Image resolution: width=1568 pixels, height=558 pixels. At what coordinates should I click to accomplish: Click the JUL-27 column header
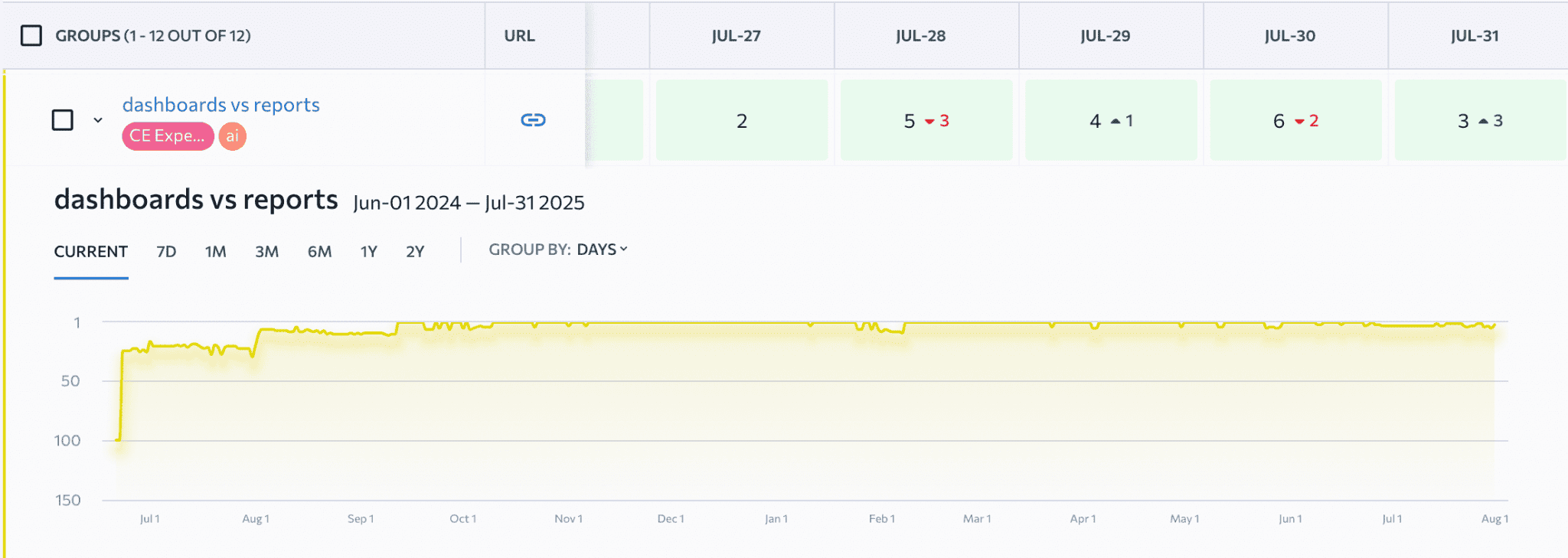coord(736,36)
